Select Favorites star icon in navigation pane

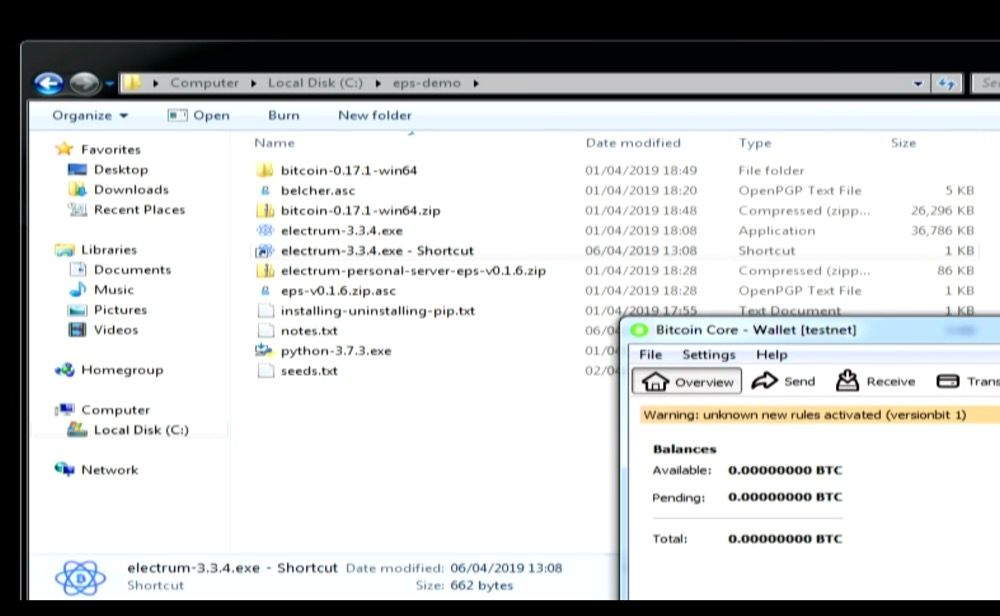pyautogui.click(x=64, y=149)
